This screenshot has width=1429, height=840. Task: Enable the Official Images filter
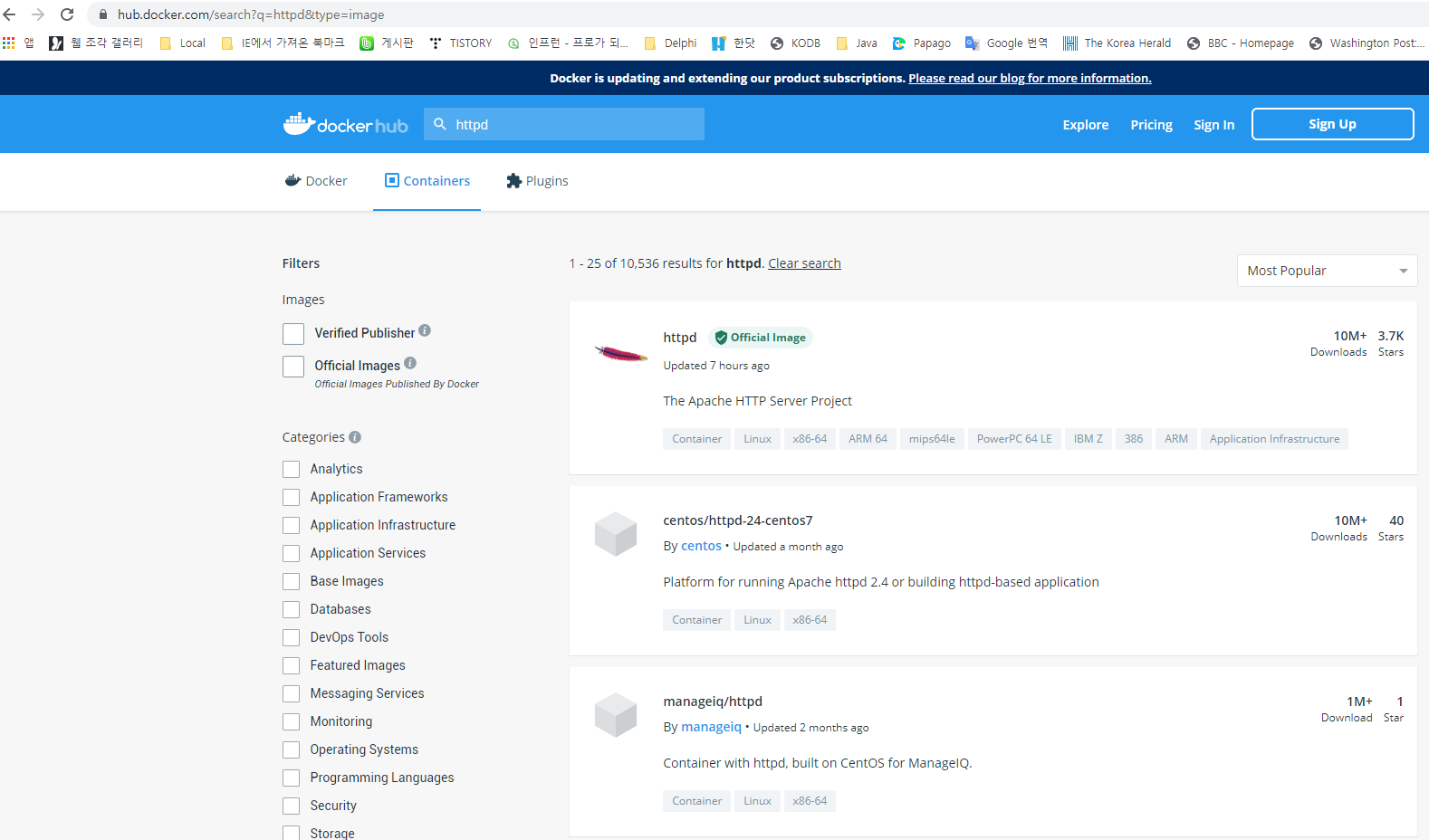[293, 367]
